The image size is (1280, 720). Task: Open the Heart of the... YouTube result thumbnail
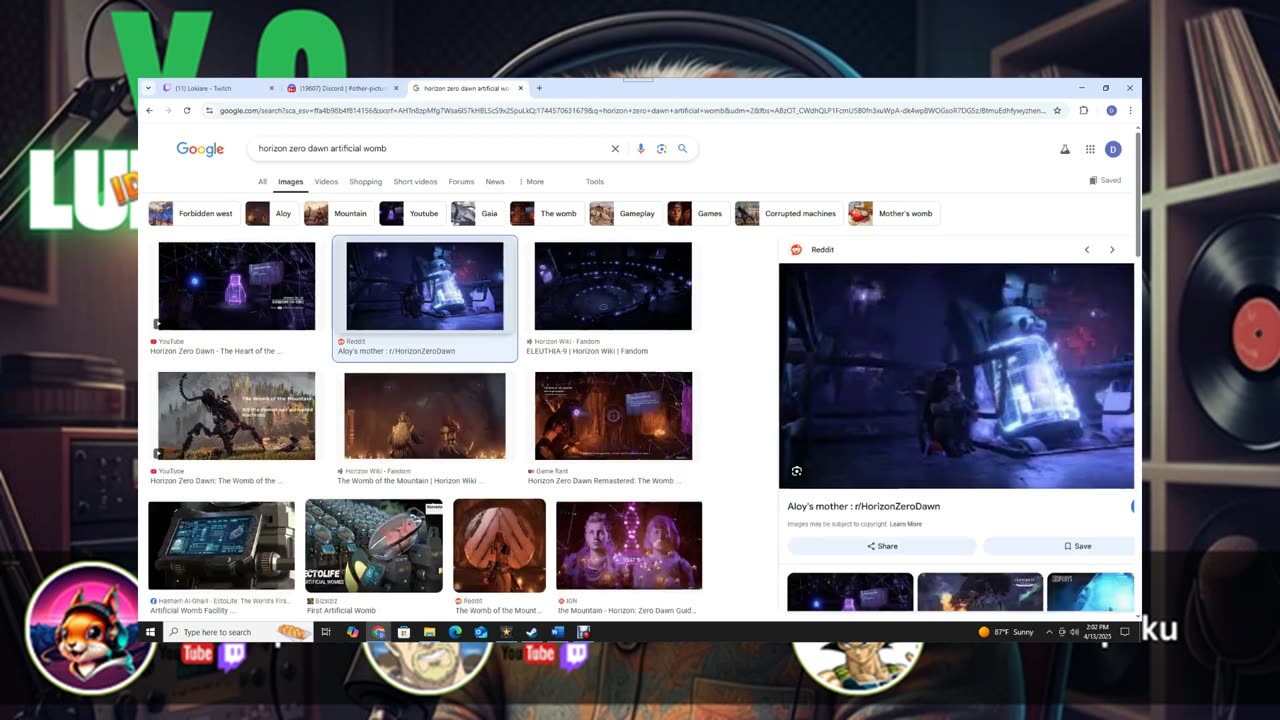(x=237, y=286)
